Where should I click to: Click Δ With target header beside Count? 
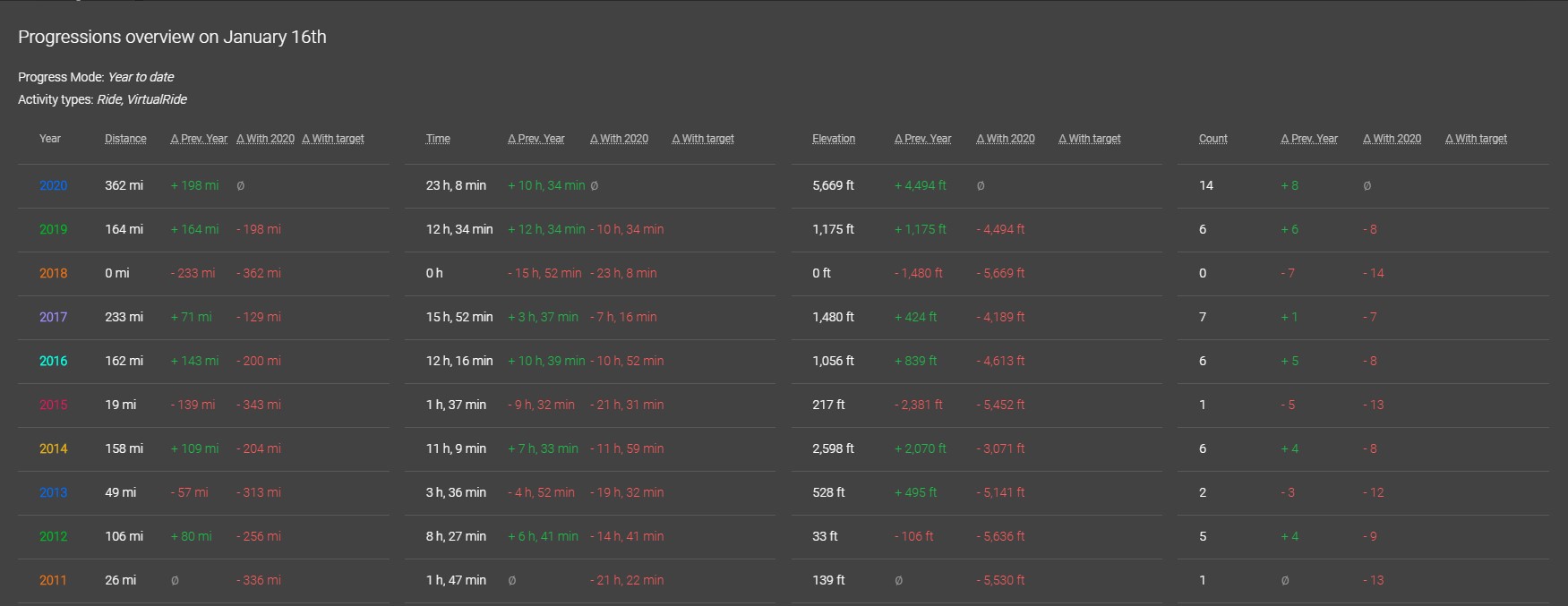click(x=1476, y=139)
